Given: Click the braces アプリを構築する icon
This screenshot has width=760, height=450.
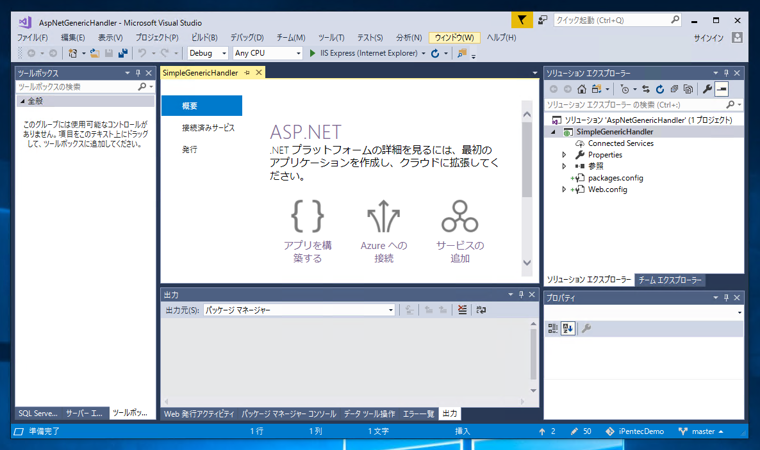Looking at the screenshot, I should coord(307,216).
